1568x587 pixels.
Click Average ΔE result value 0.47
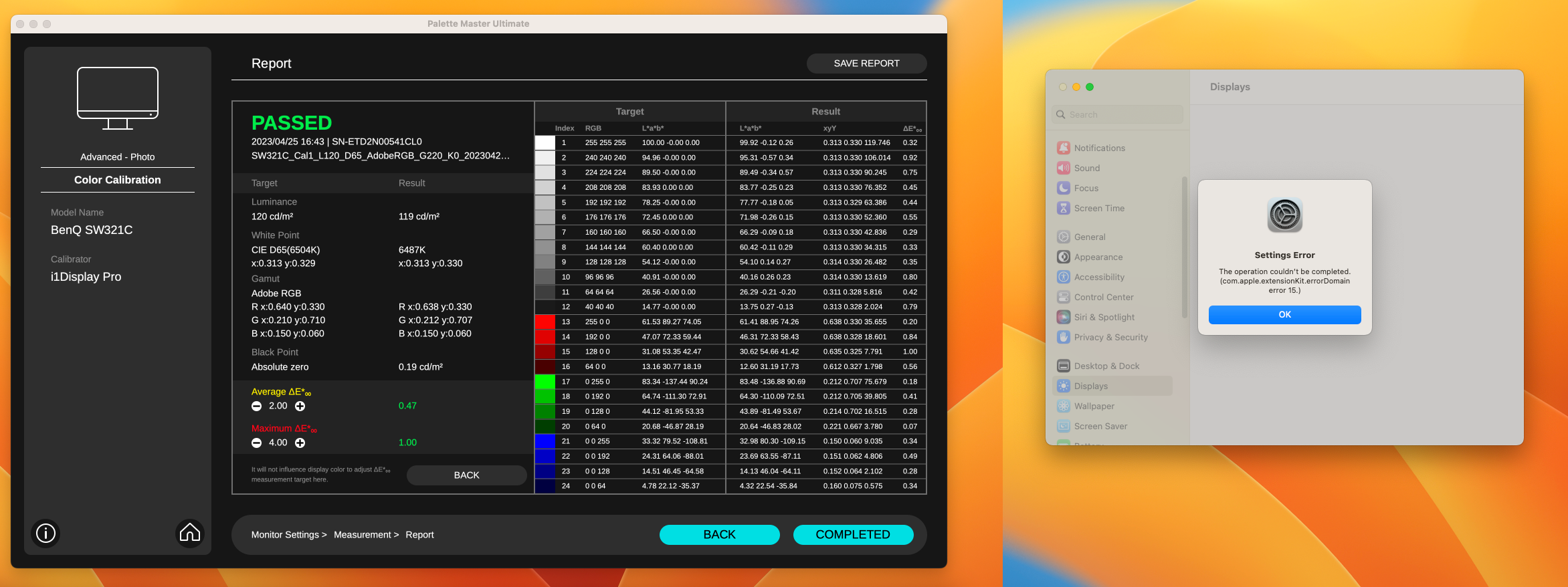coord(407,406)
